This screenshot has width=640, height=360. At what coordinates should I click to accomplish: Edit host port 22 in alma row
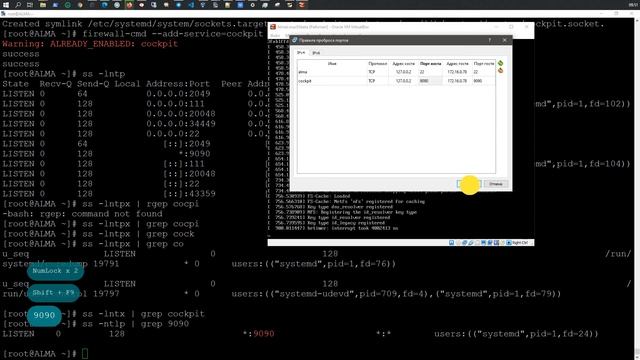[x=430, y=72]
